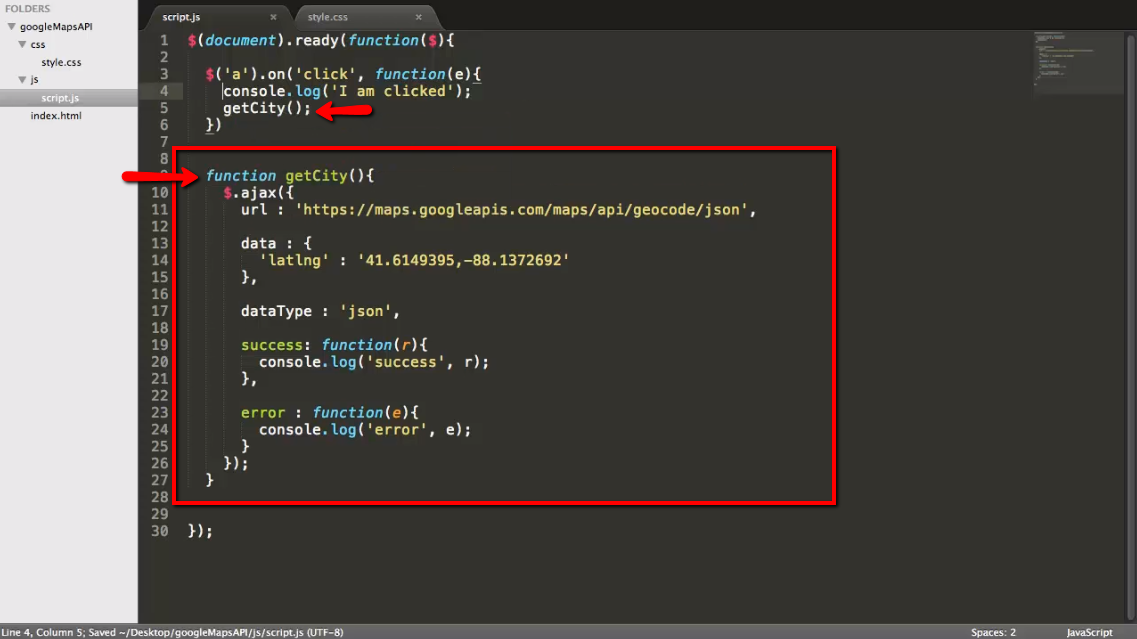
Task: Select the css folder in sidebar
Action: click(x=38, y=44)
